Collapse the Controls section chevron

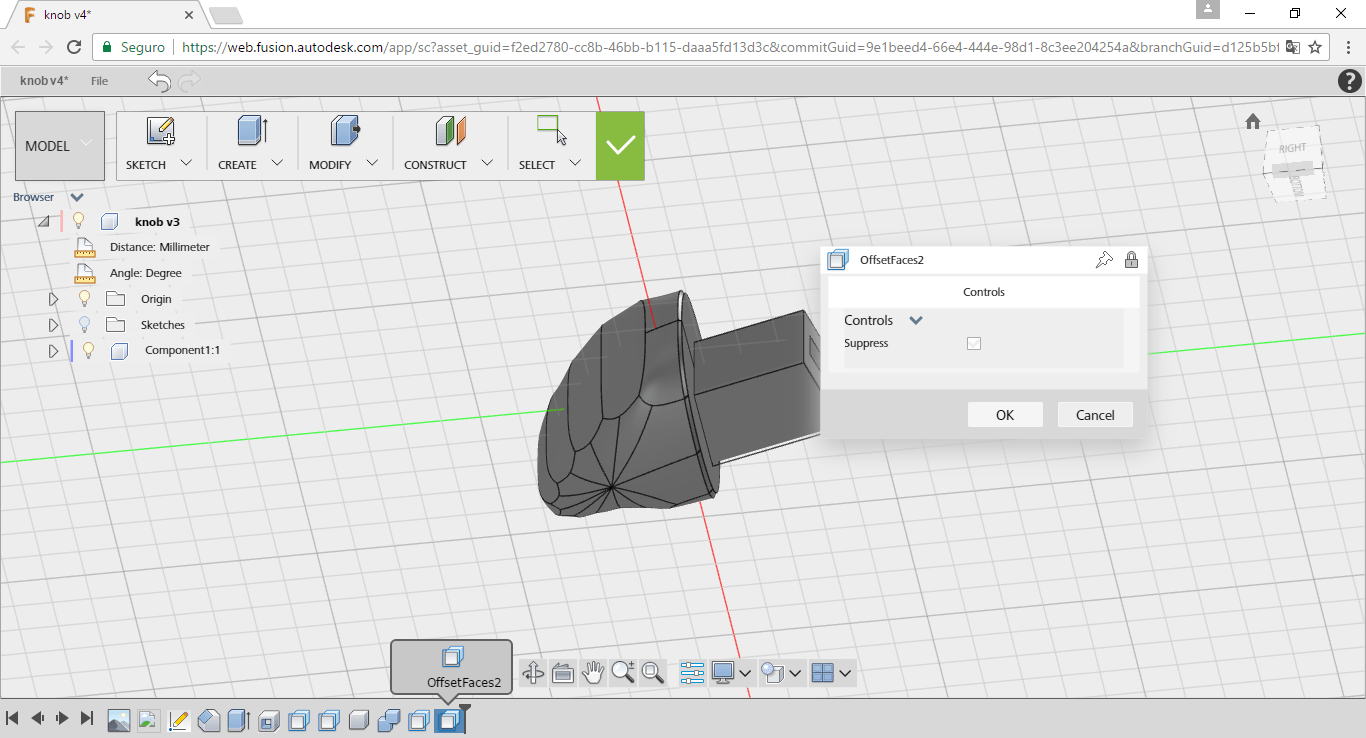click(x=916, y=321)
